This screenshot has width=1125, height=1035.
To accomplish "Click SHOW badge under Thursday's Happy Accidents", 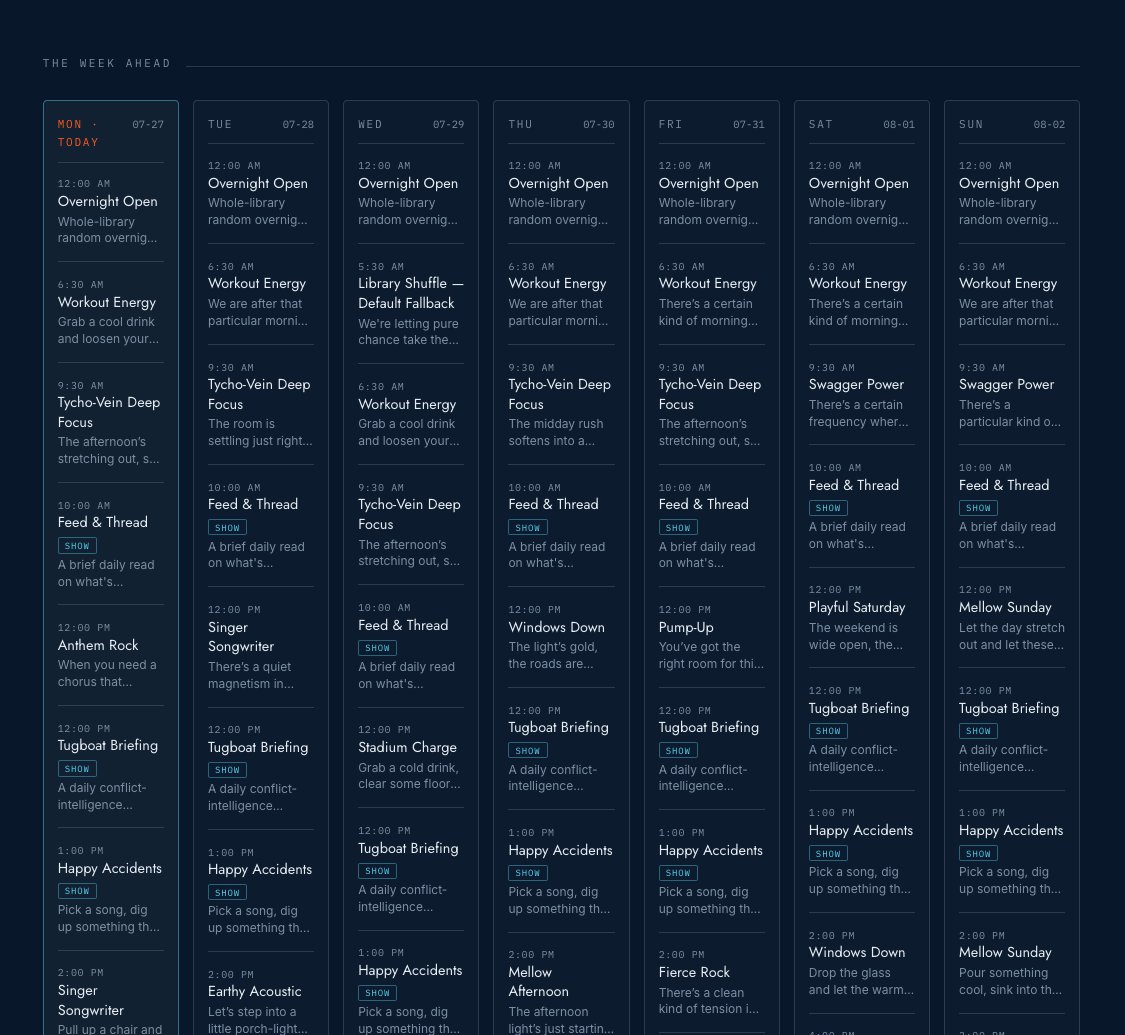I will [527, 873].
